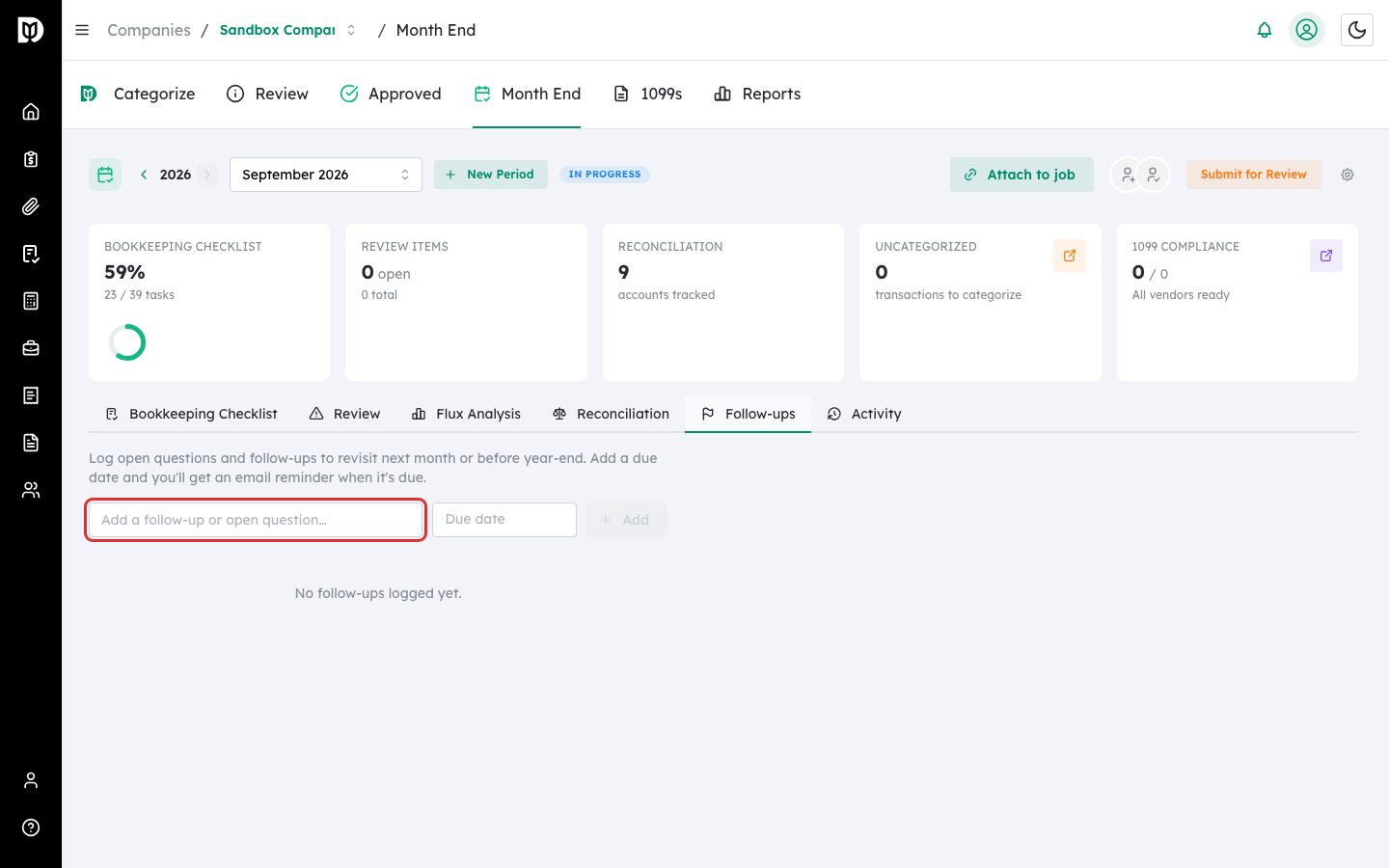Open the notifications bell
The image size is (1389, 868).
(1265, 30)
